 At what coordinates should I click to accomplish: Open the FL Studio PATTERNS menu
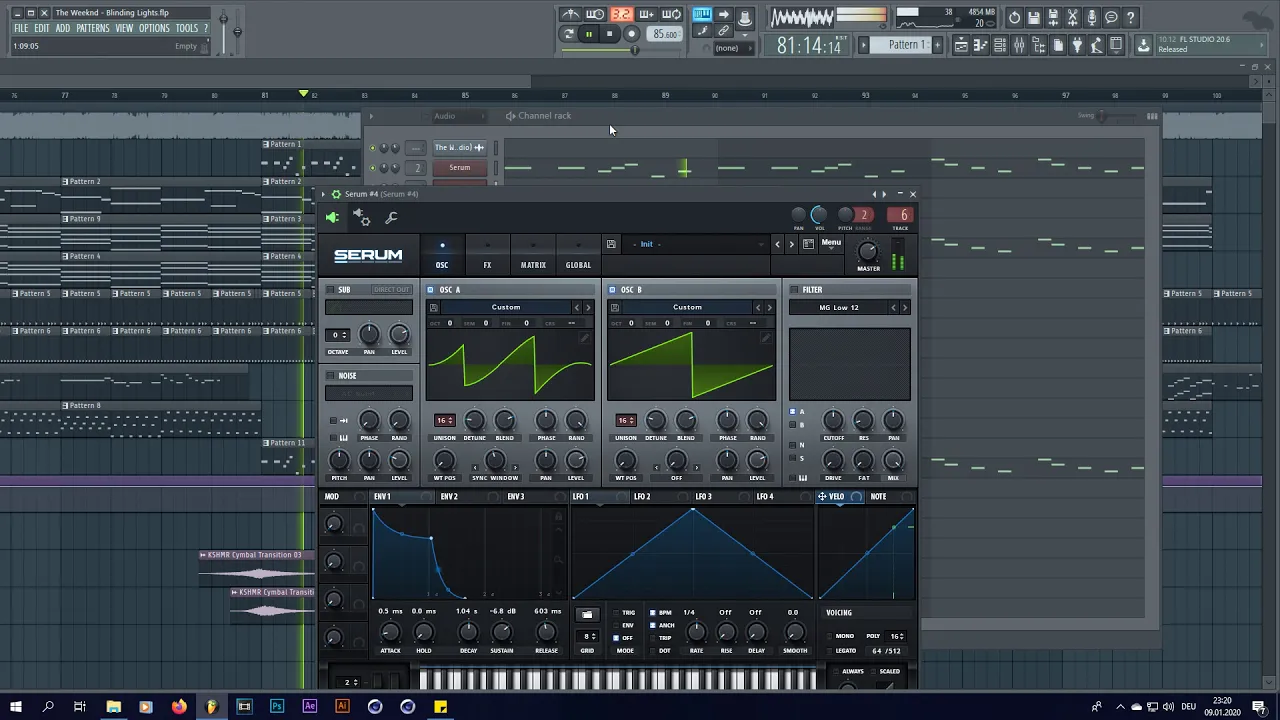point(93,28)
